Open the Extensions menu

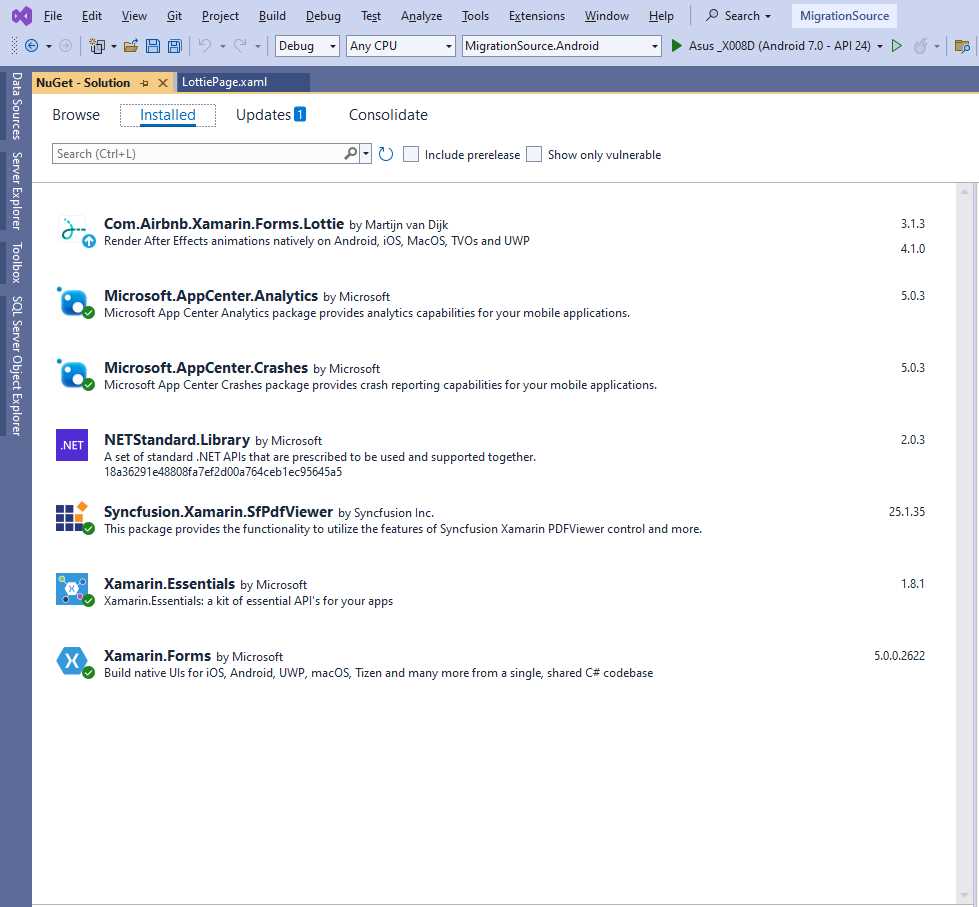click(536, 15)
